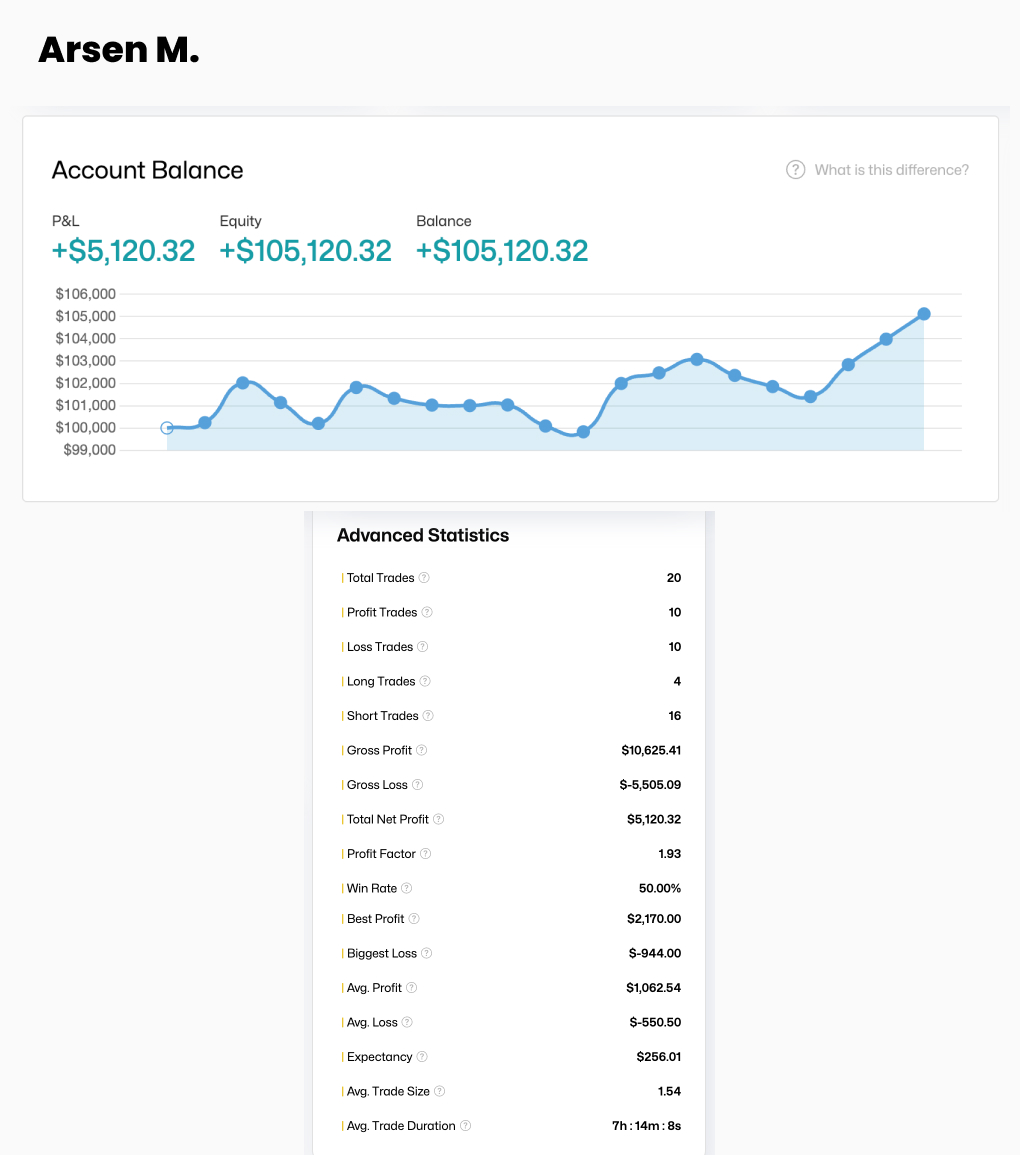Click the question icon next to Total Net Profit
Screen dimensions: 1020x1155
(x=438, y=819)
